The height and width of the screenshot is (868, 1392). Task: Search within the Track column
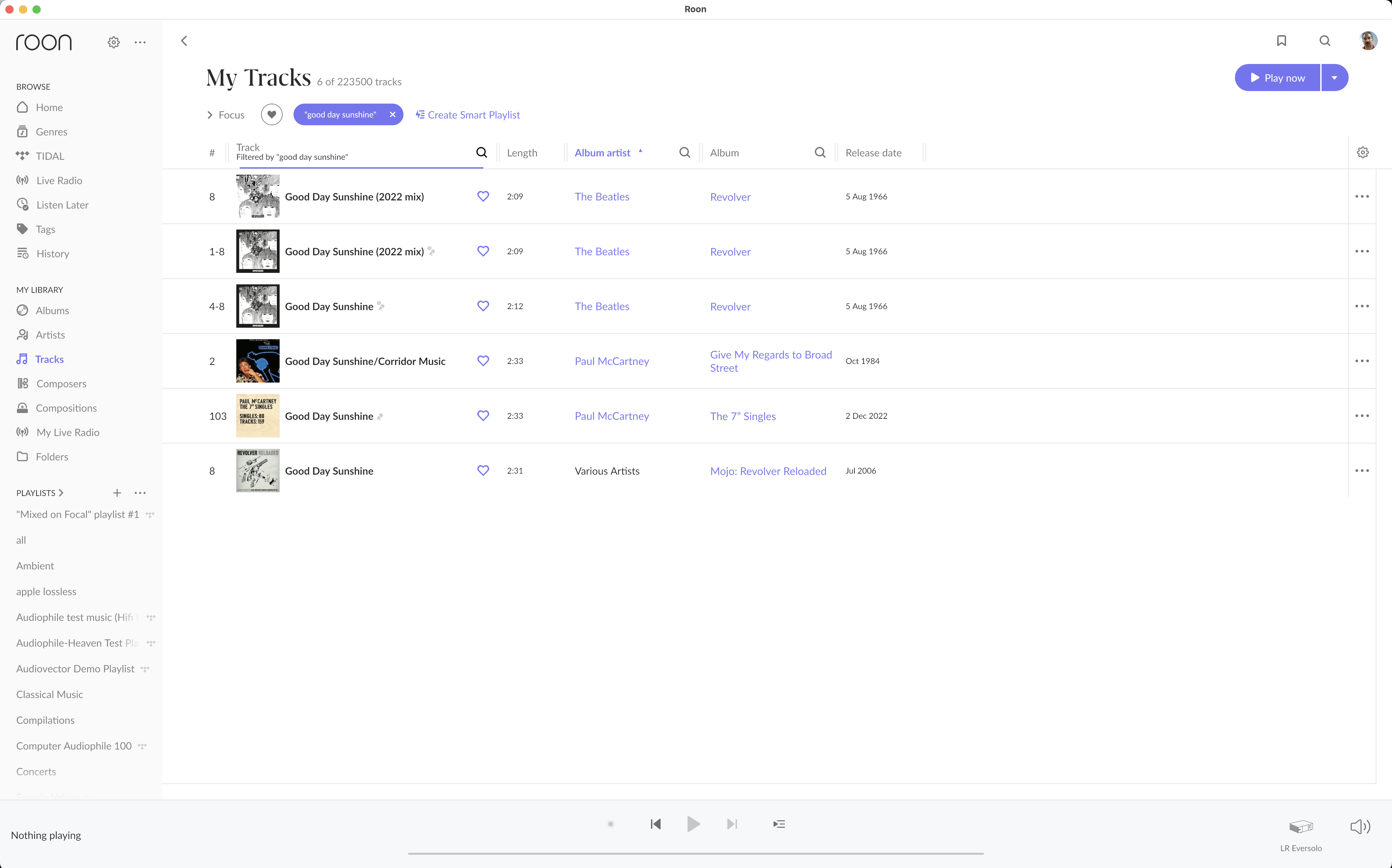pyautogui.click(x=482, y=152)
